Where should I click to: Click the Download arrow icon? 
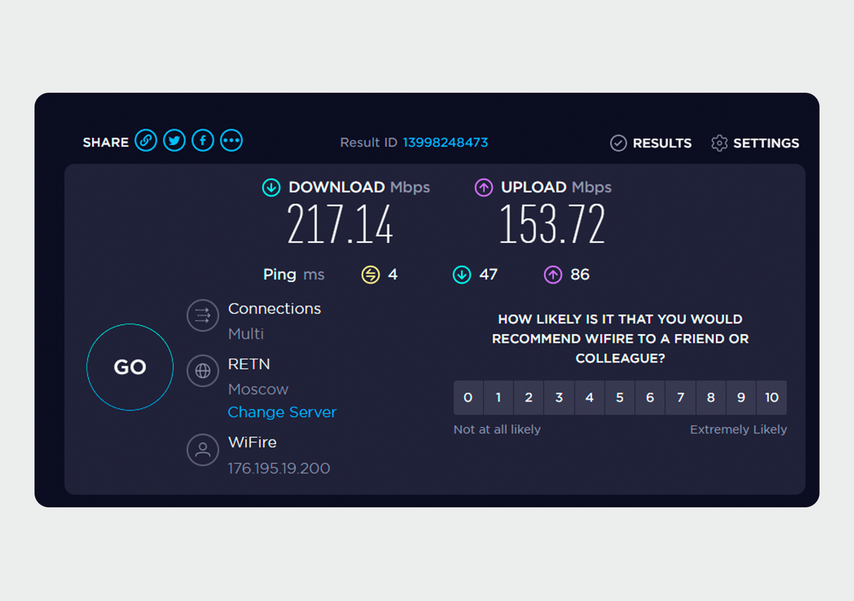271,187
